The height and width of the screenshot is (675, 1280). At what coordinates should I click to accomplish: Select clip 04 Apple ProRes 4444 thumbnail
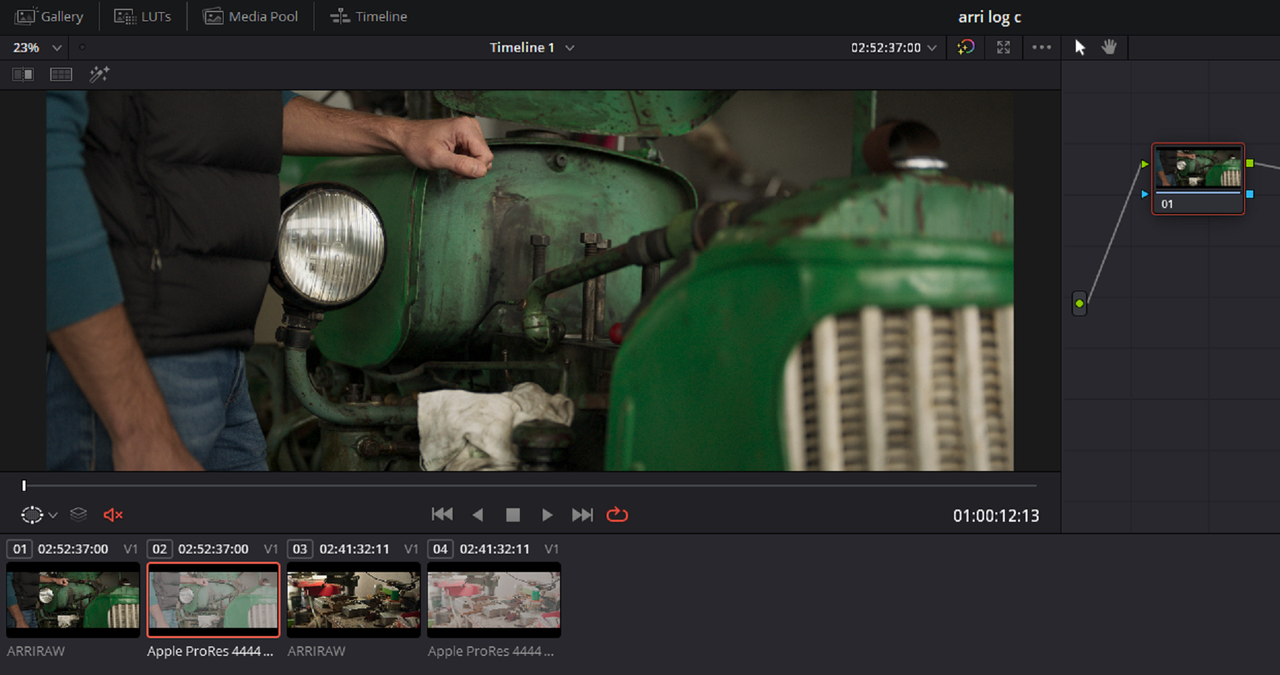pos(494,599)
